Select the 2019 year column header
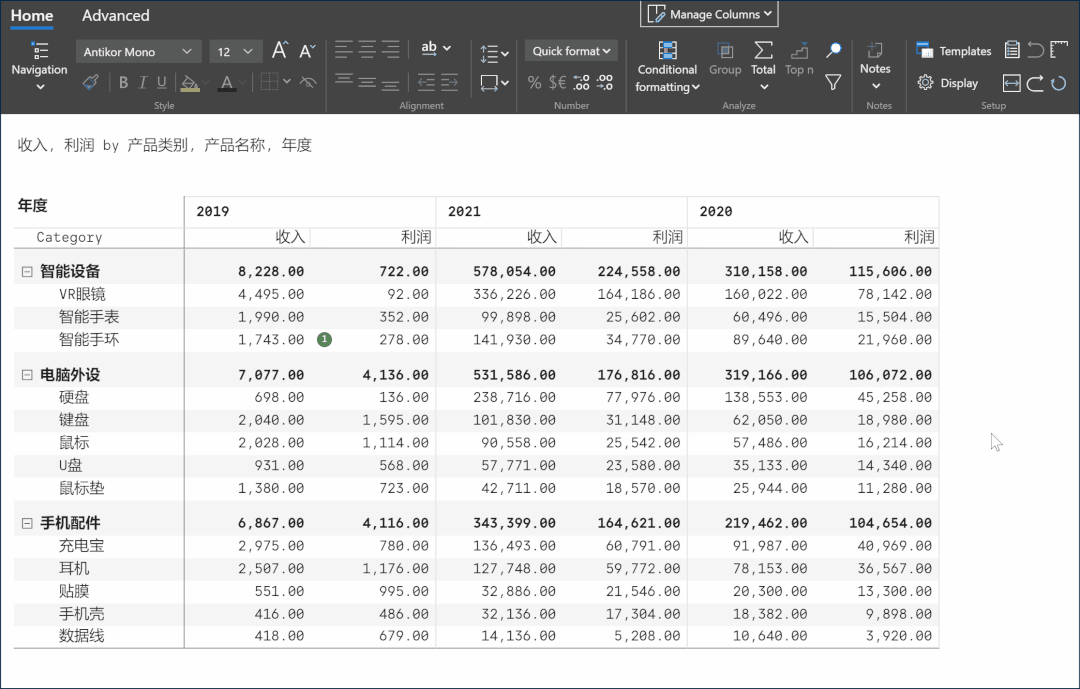Screen dimensions: 1080x689 coord(310,212)
